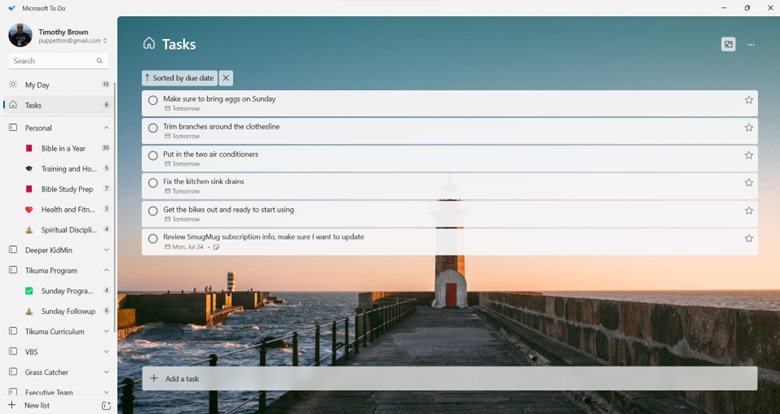Open the 'Training and Ho...' list
Viewport: 780px width, 414px height.
(67, 169)
